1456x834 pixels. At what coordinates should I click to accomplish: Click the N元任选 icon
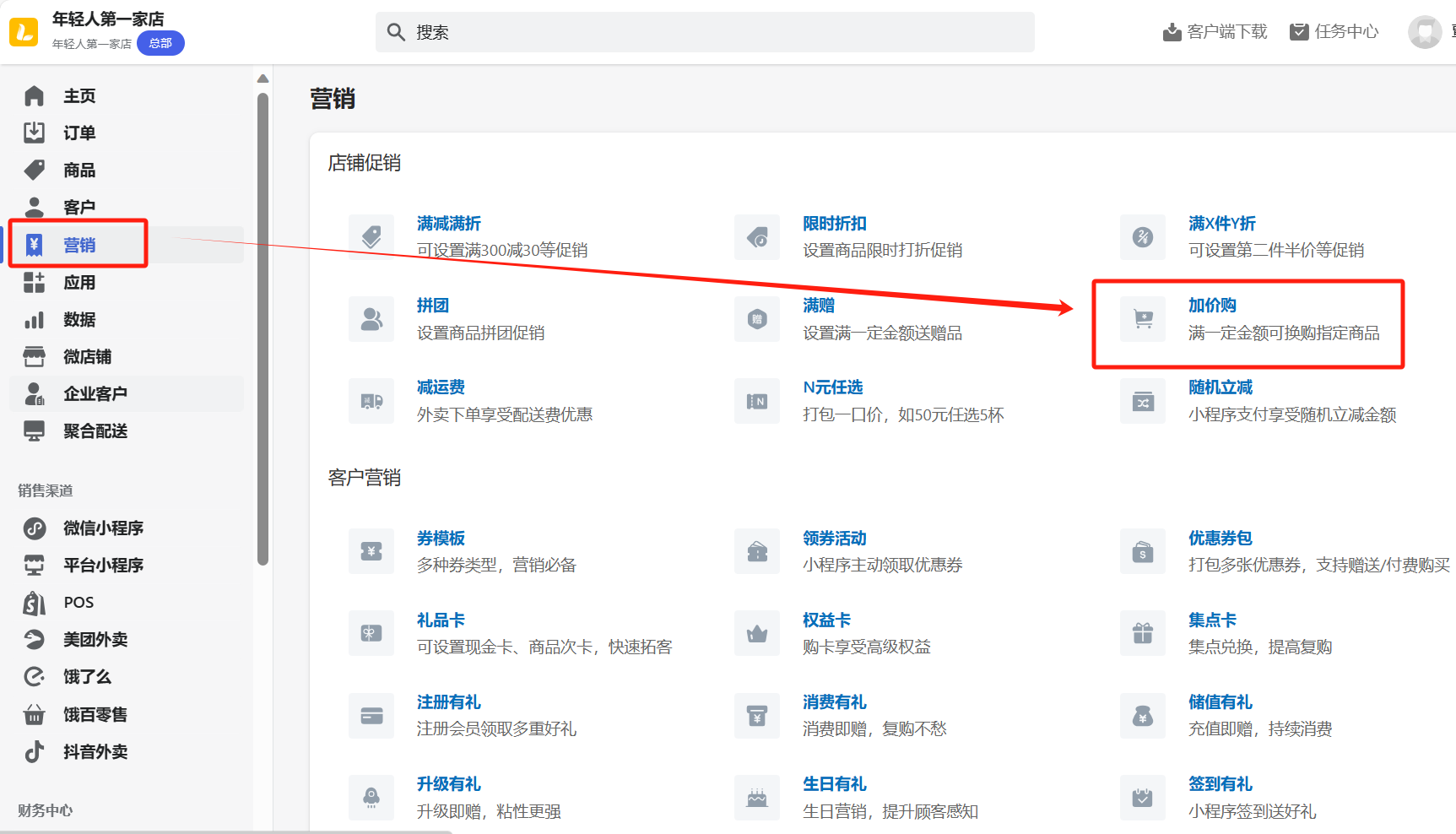pyautogui.click(x=757, y=401)
